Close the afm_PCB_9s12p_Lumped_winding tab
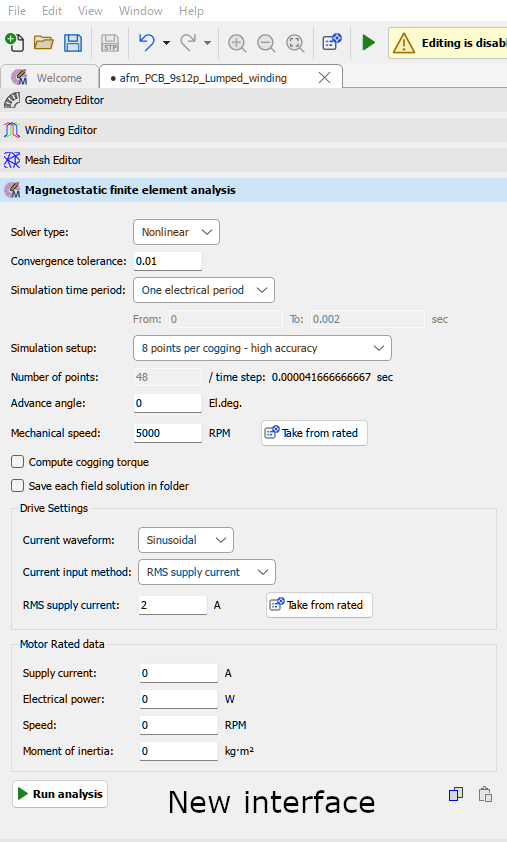Viewport: 507px width, 842px height. click(324, 78)
